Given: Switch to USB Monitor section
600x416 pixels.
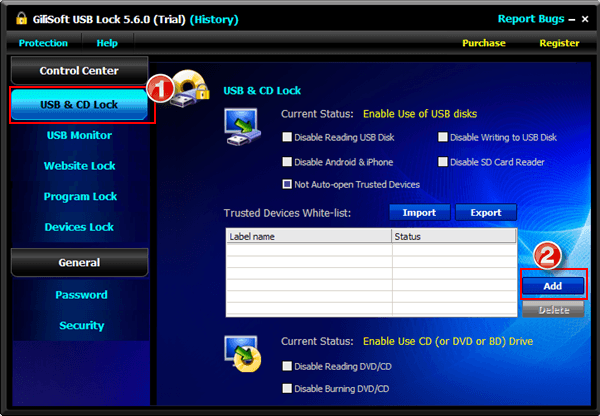Looking at the screenshot, I should click(79, 135).
